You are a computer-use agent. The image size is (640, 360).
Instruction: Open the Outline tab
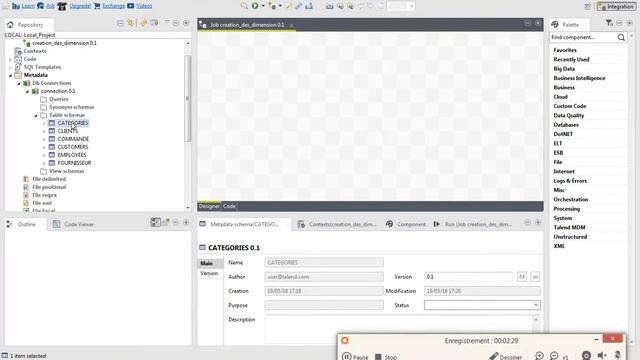coord(26,224)
